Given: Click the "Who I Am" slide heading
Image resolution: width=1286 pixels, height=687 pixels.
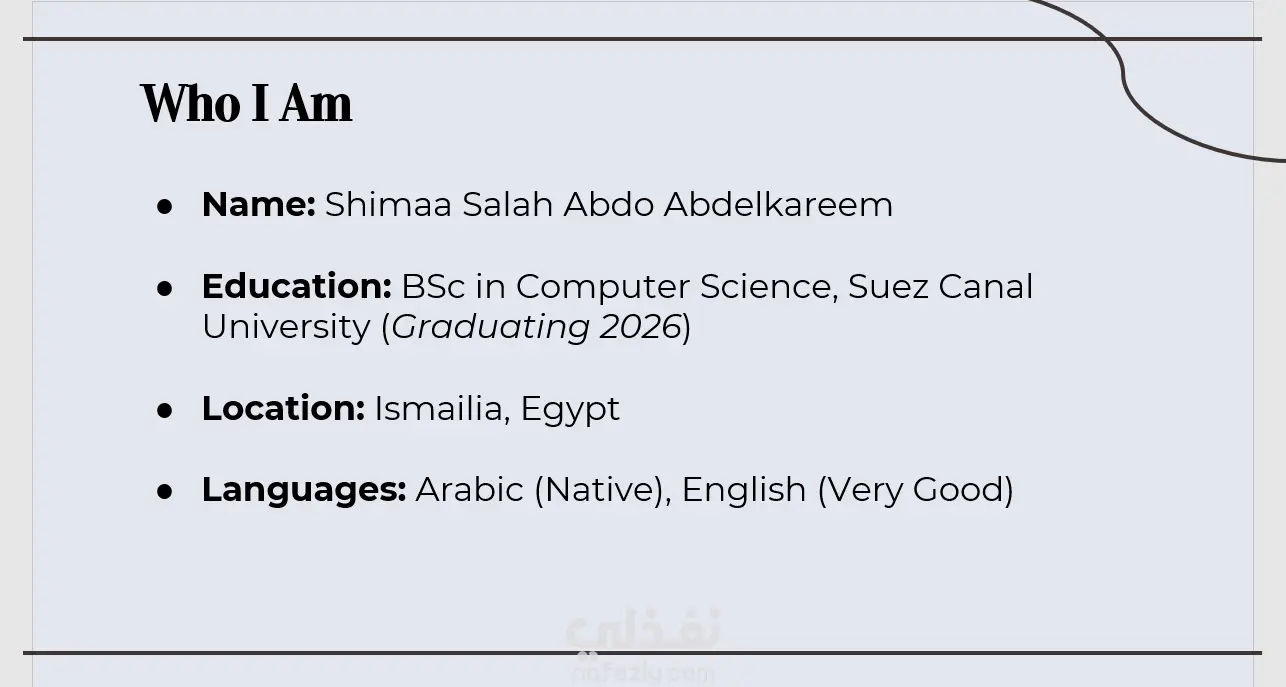Looking at the screenshot, I should [246, 103].
